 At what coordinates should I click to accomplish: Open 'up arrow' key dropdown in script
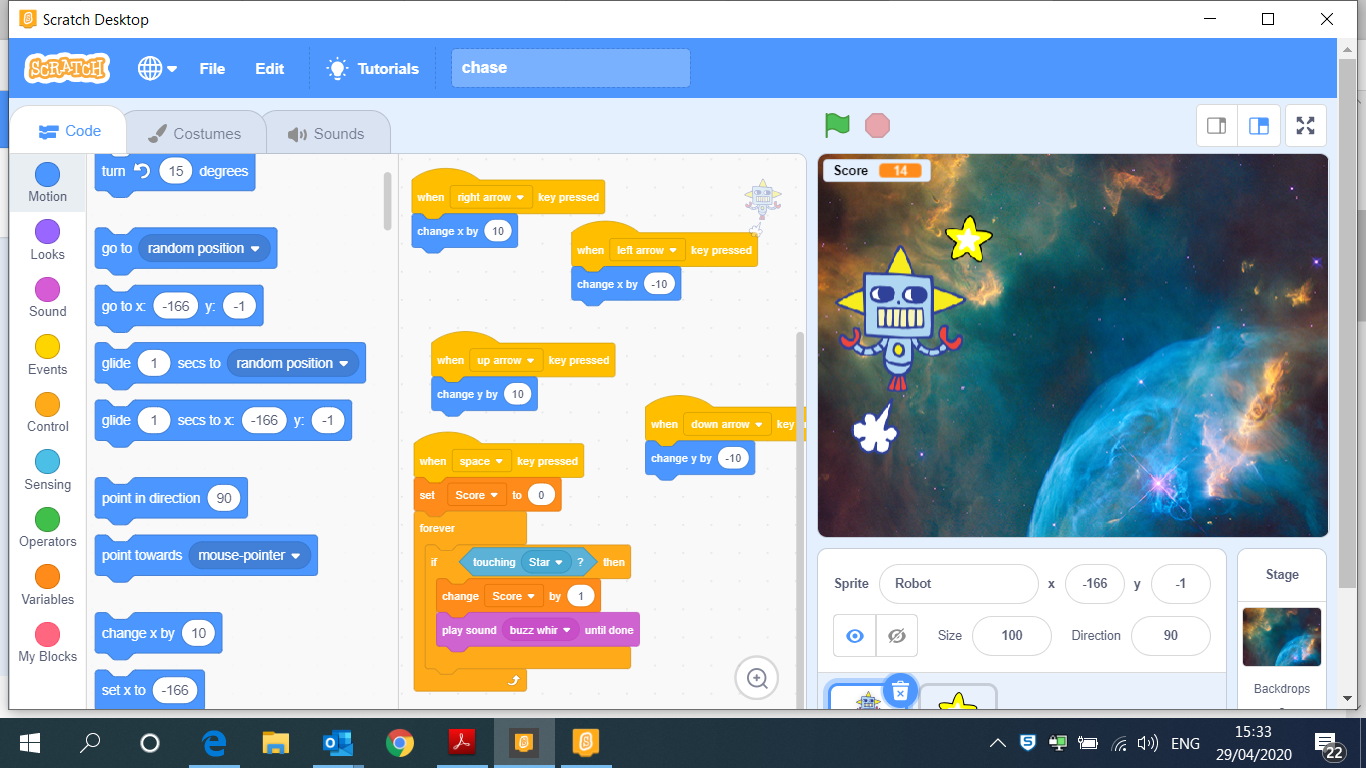[506, 360]
